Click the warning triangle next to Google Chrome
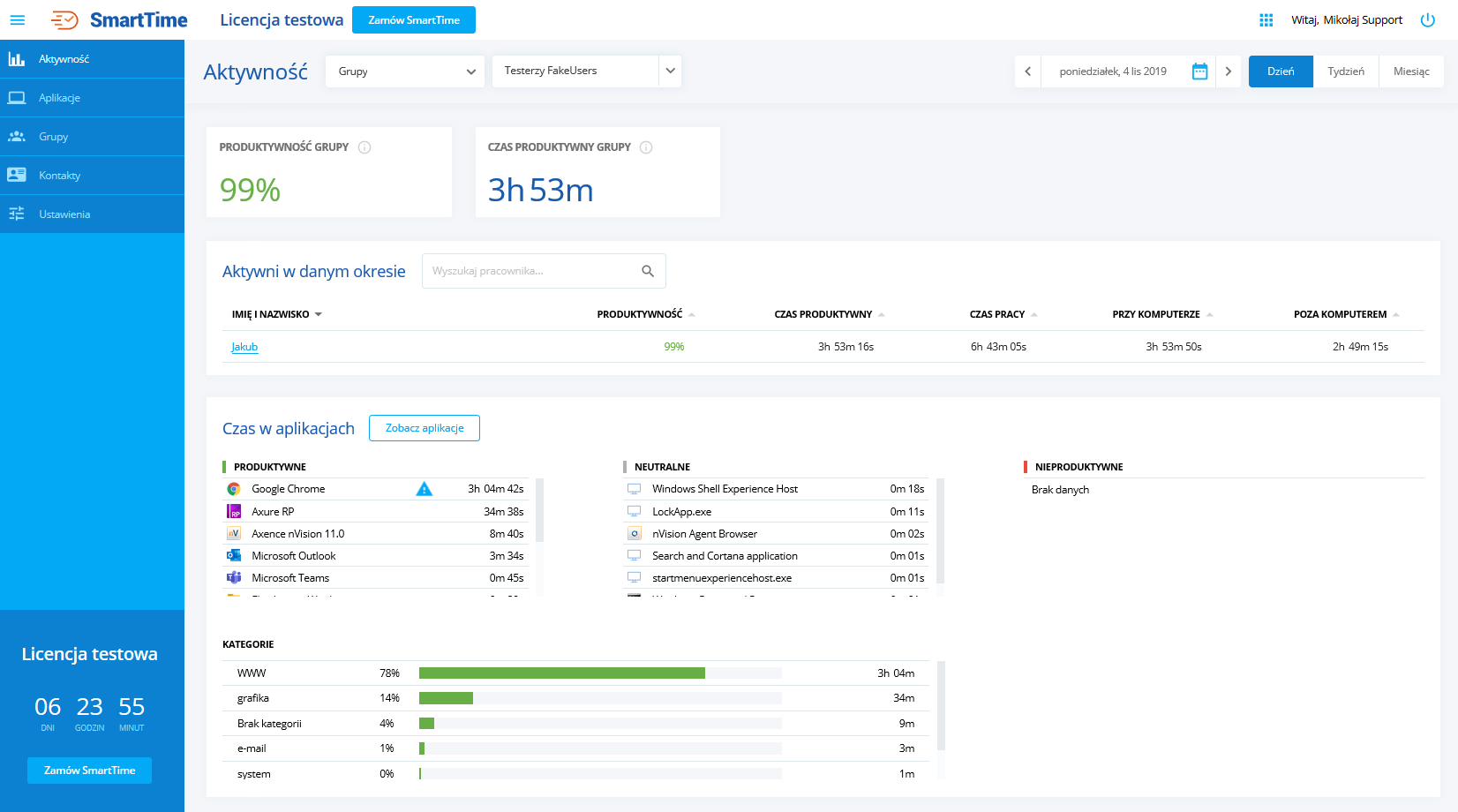Image resolution: width=1458 pixels, height=812 pixels. [x=424, y=489]
